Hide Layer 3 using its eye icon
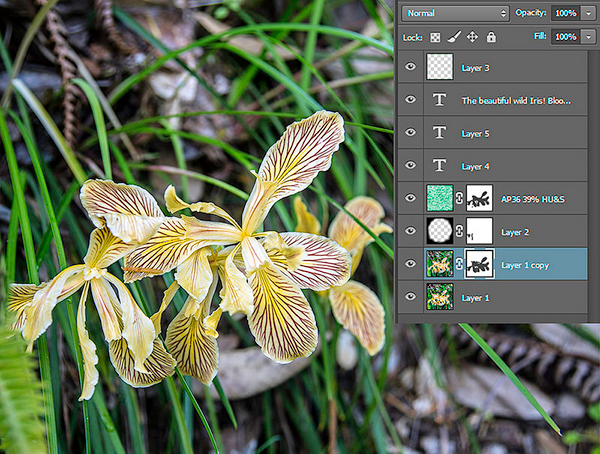This screenshot has width=600, height=454. point(410,67)
